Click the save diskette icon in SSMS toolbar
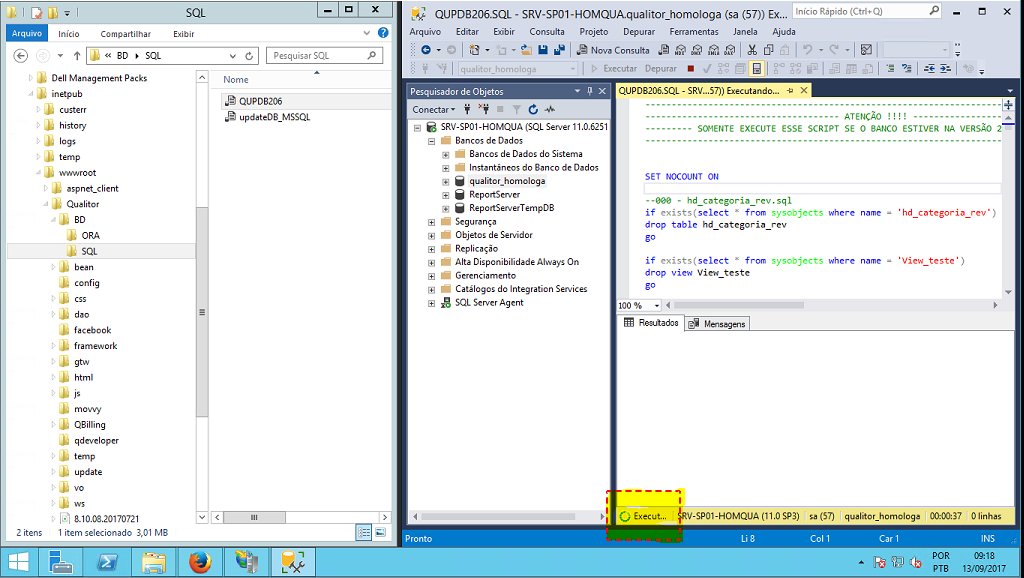The width and height of the screenshot is (1024, 578). 543,50
